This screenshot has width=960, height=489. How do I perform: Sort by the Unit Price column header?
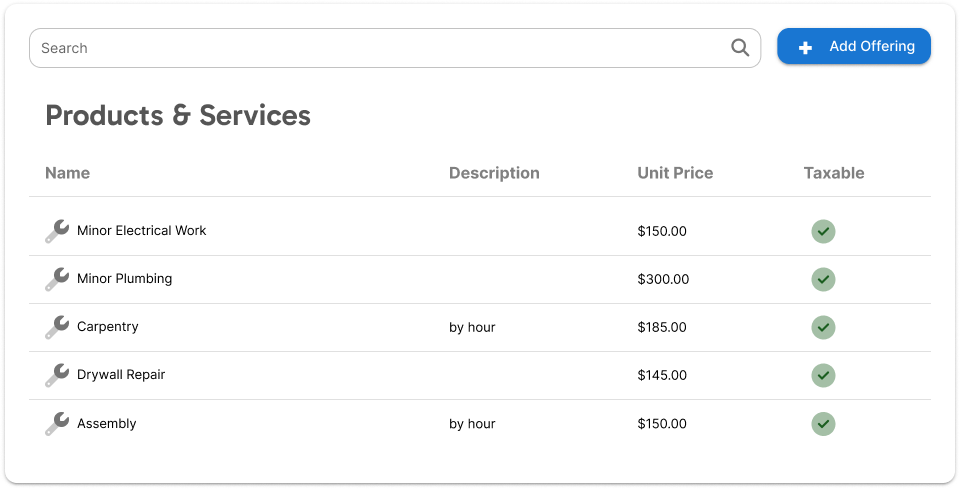[675, 173]
